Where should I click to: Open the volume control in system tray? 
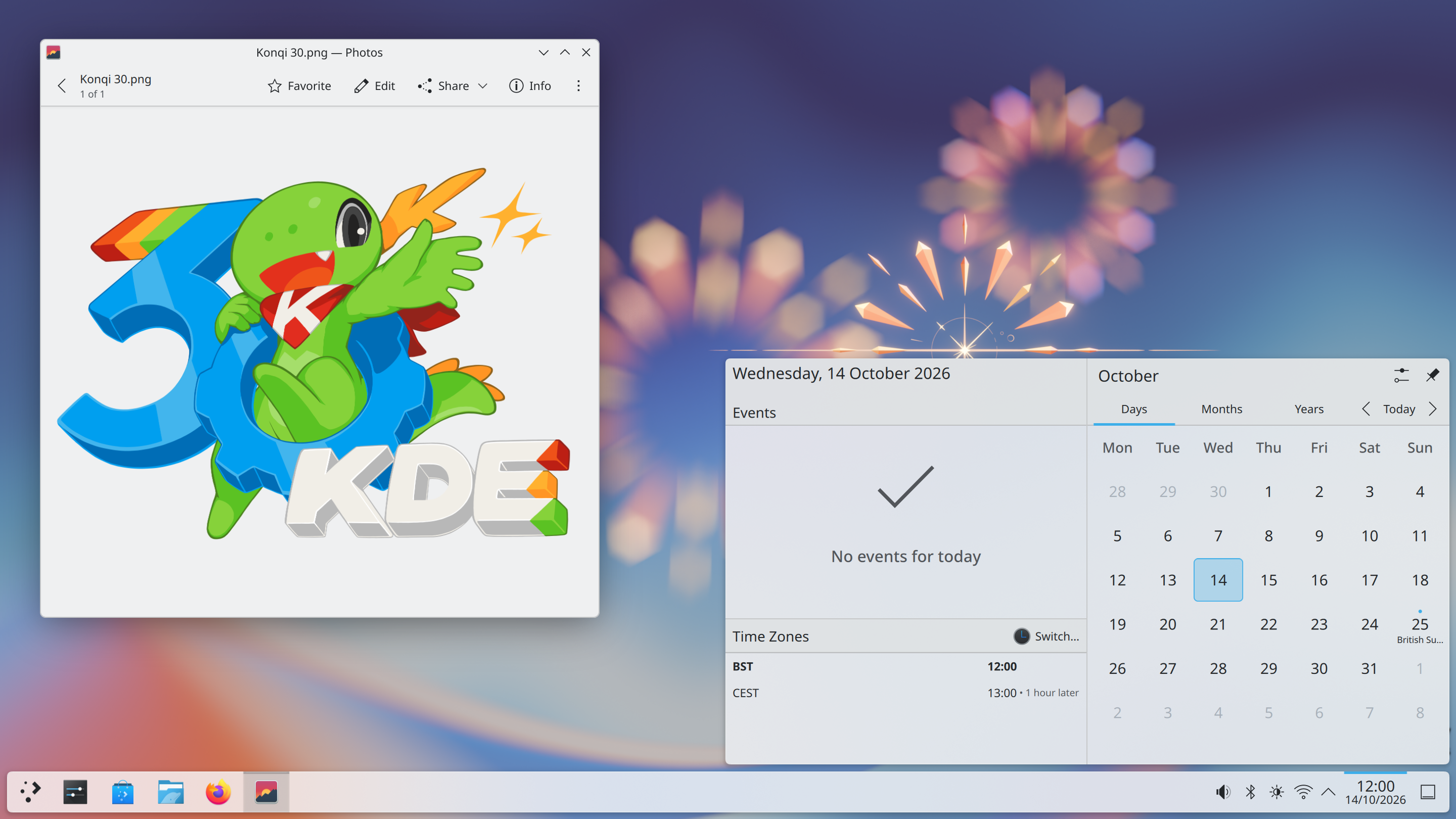click(1223, 792)
